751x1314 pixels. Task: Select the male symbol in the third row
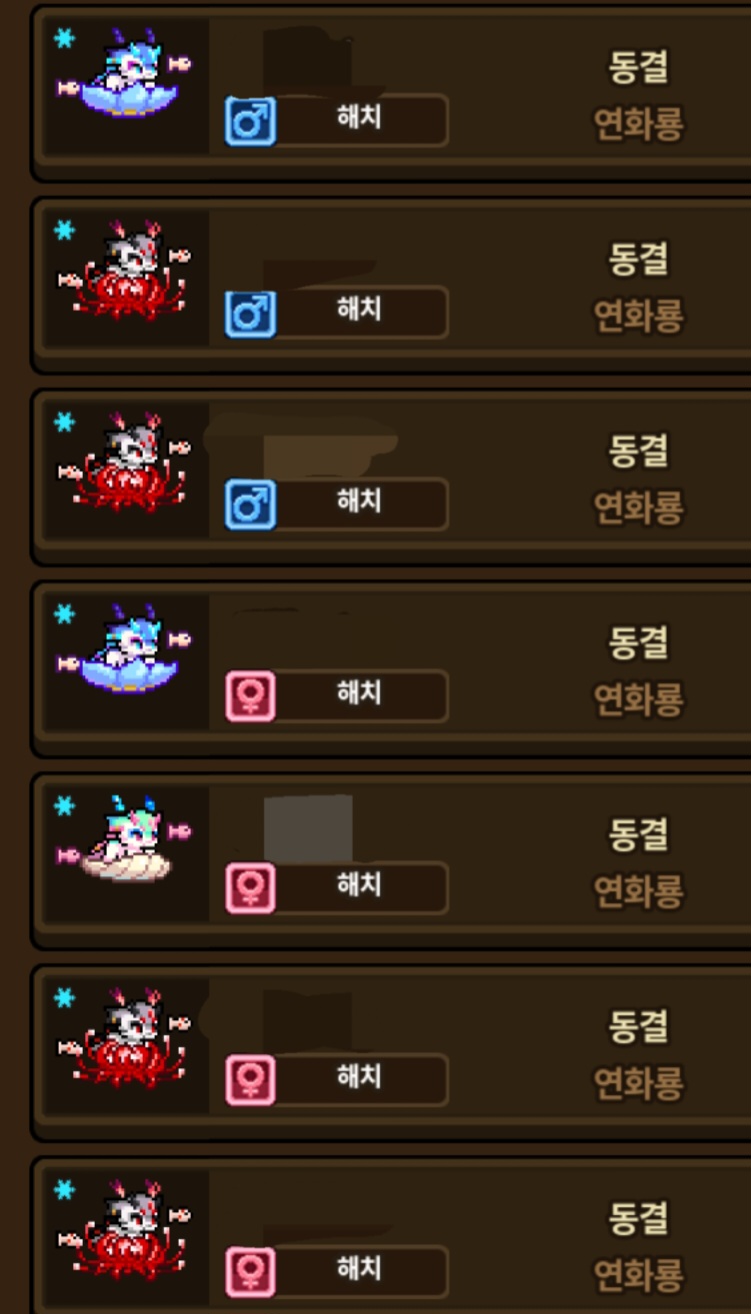250,504
